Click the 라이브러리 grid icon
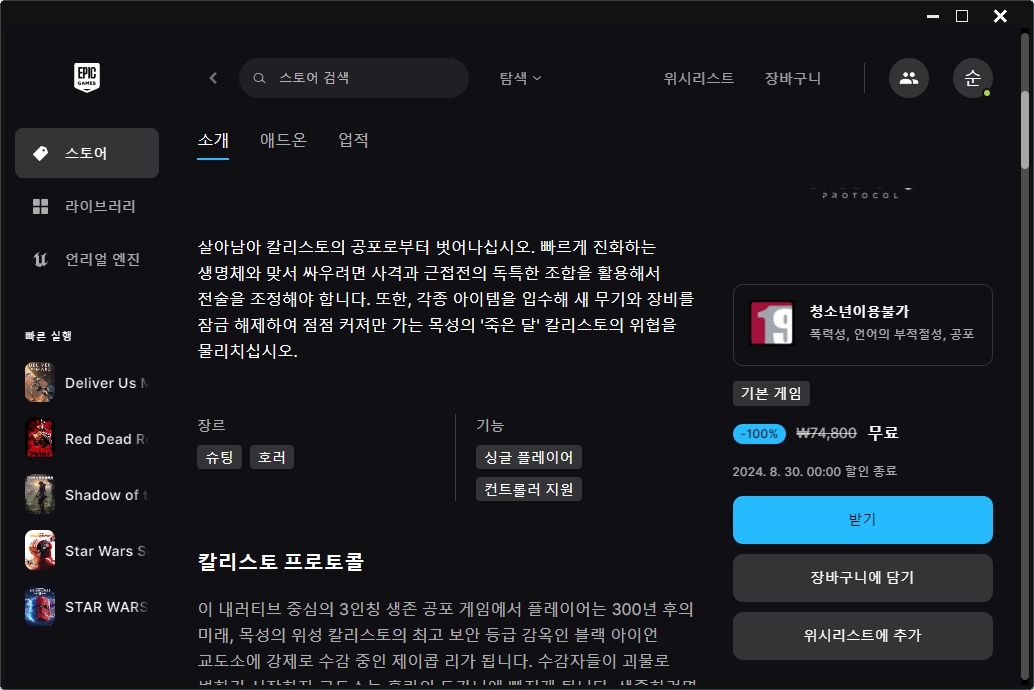 [x=40, y=206]
